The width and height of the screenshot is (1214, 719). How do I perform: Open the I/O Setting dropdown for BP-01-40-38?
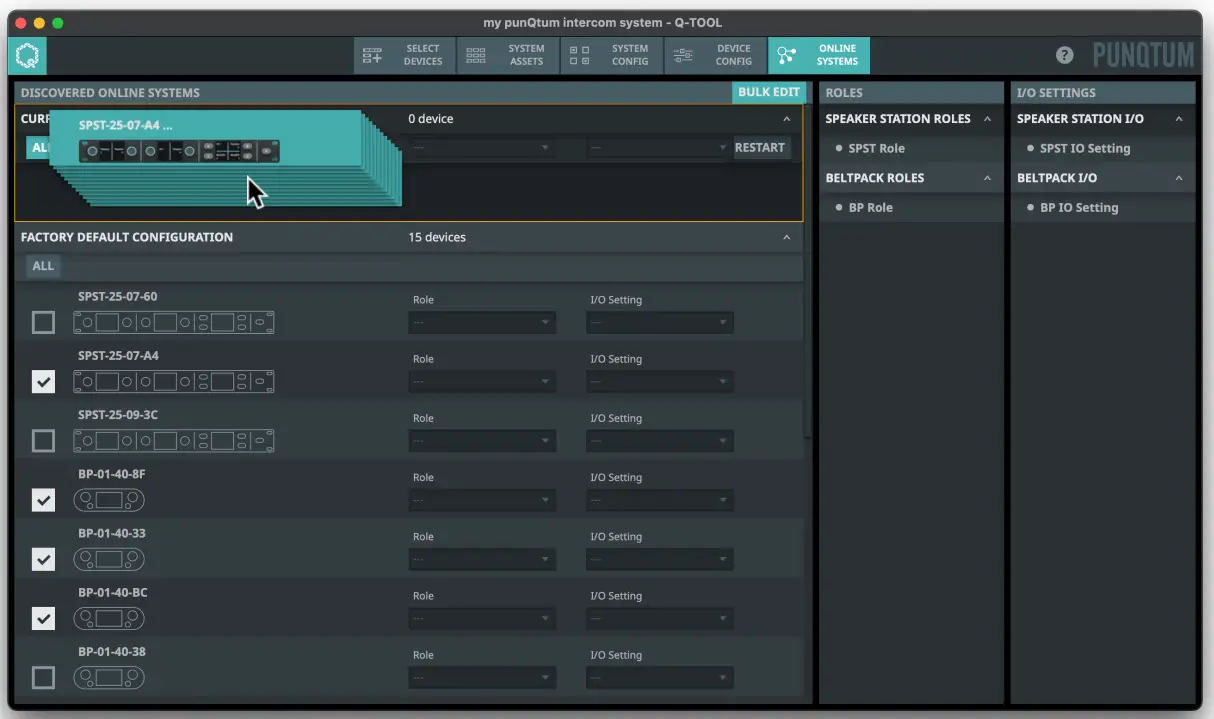pyautogui.click(x=659, y=677)
